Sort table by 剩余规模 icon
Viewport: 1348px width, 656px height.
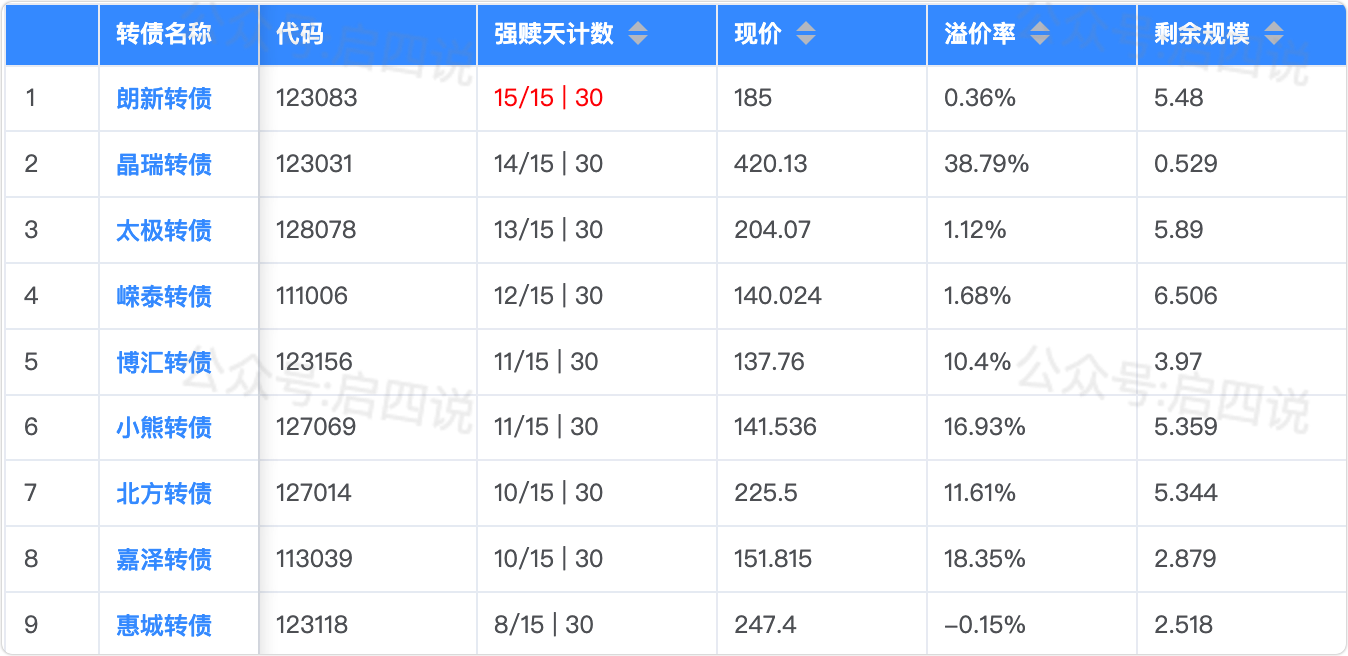(1274, 34)
